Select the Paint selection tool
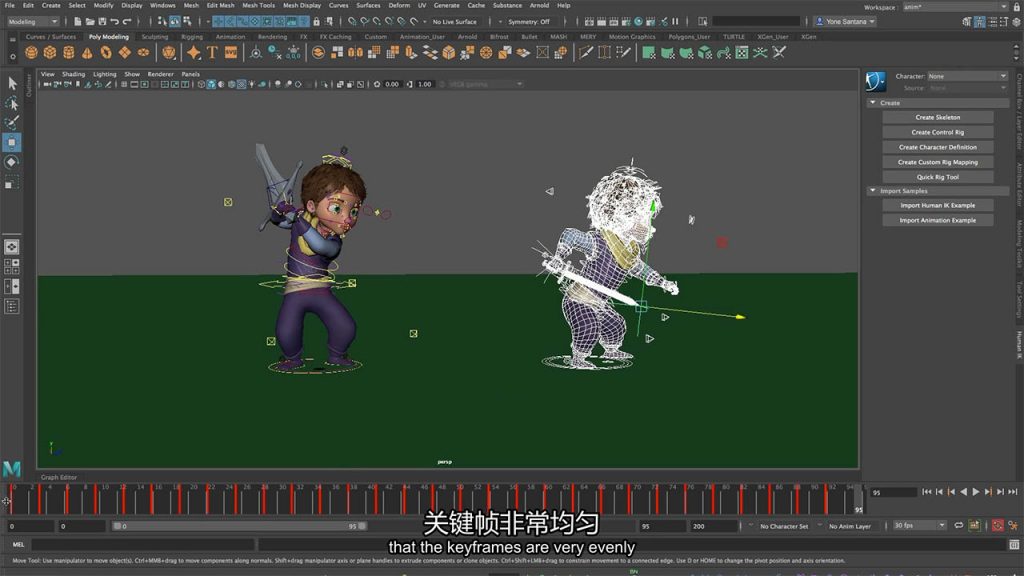Screen dimensions: 1024x576 12,123
